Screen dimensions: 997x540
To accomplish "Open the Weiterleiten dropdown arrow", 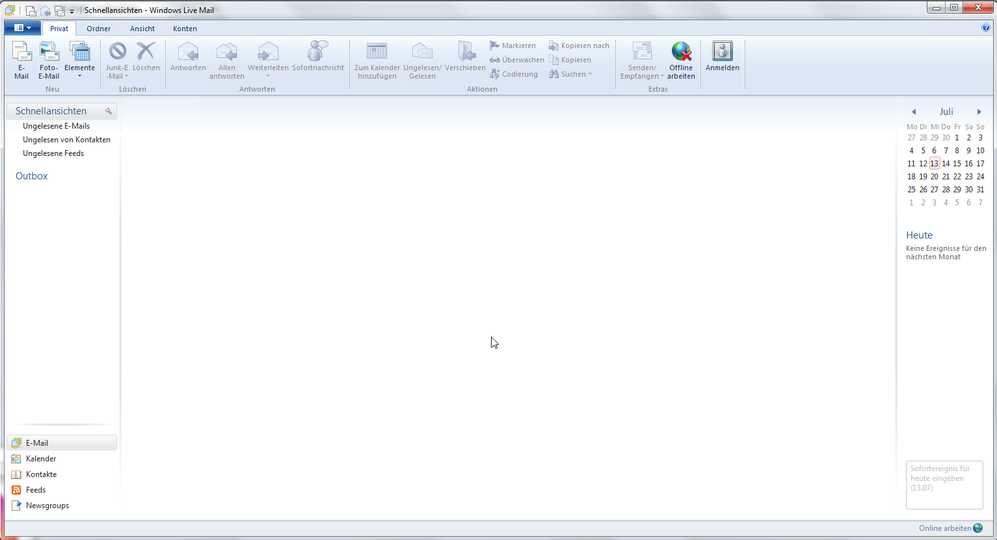I will 268,76.
